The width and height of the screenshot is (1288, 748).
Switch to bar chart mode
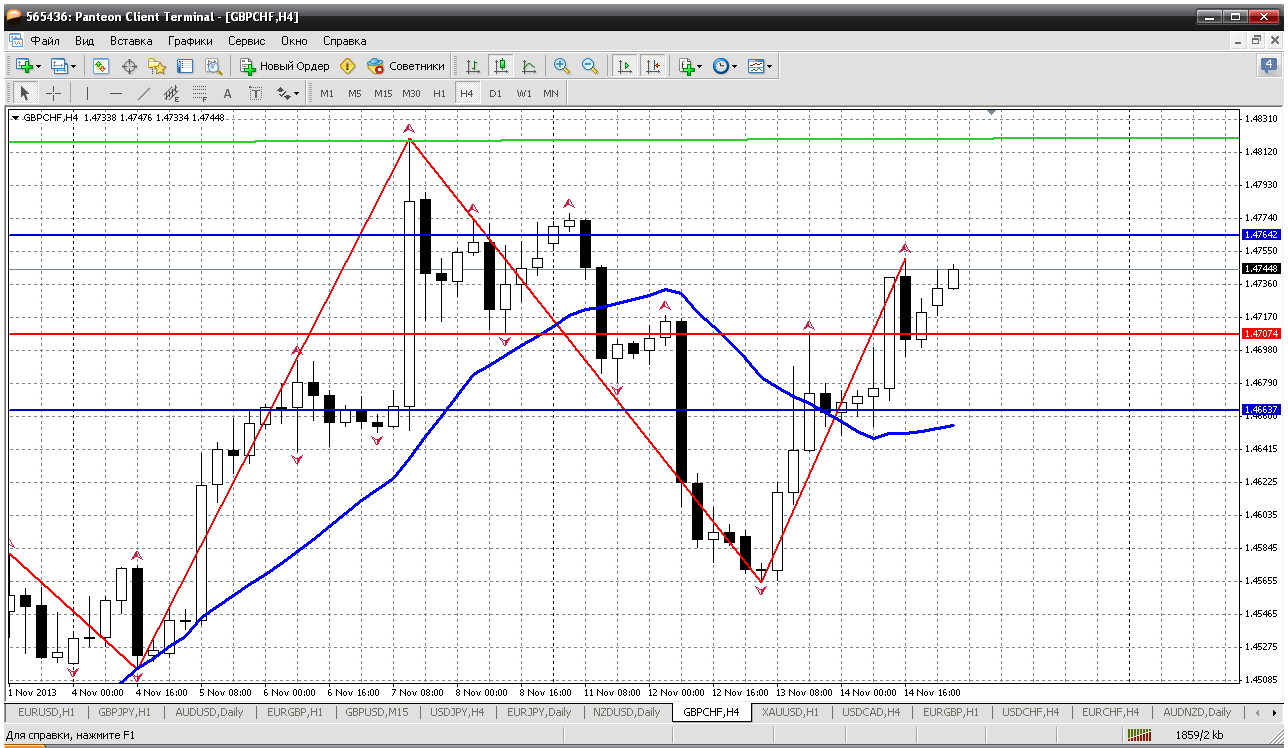473,66
